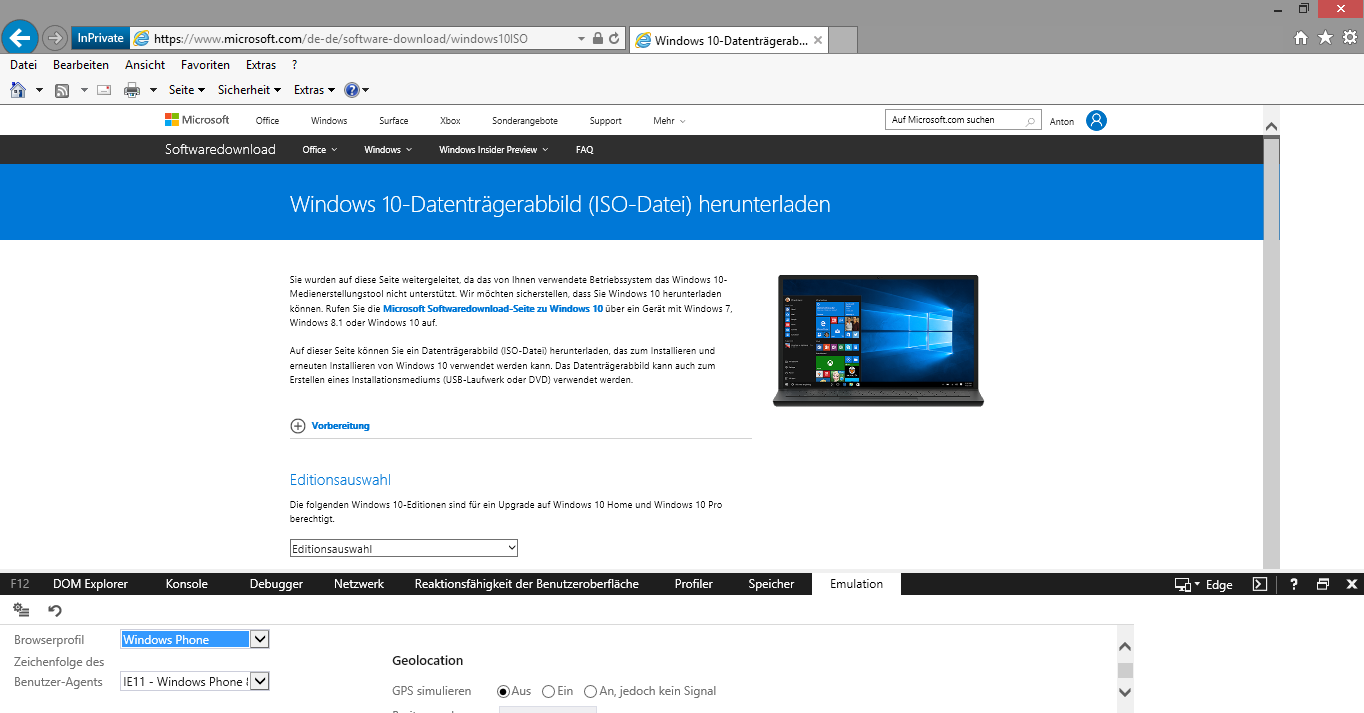Switch to the Netzwerk tab

359,584
